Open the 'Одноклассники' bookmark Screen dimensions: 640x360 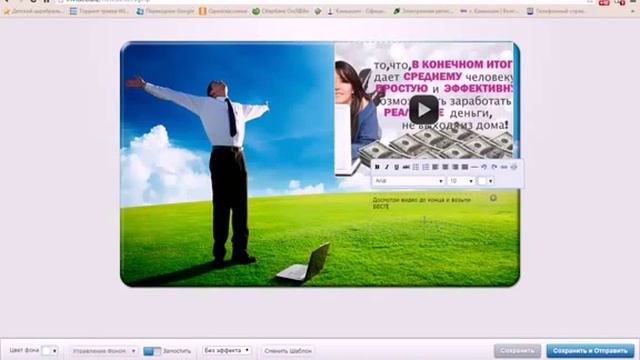click(x=223, y=11)
